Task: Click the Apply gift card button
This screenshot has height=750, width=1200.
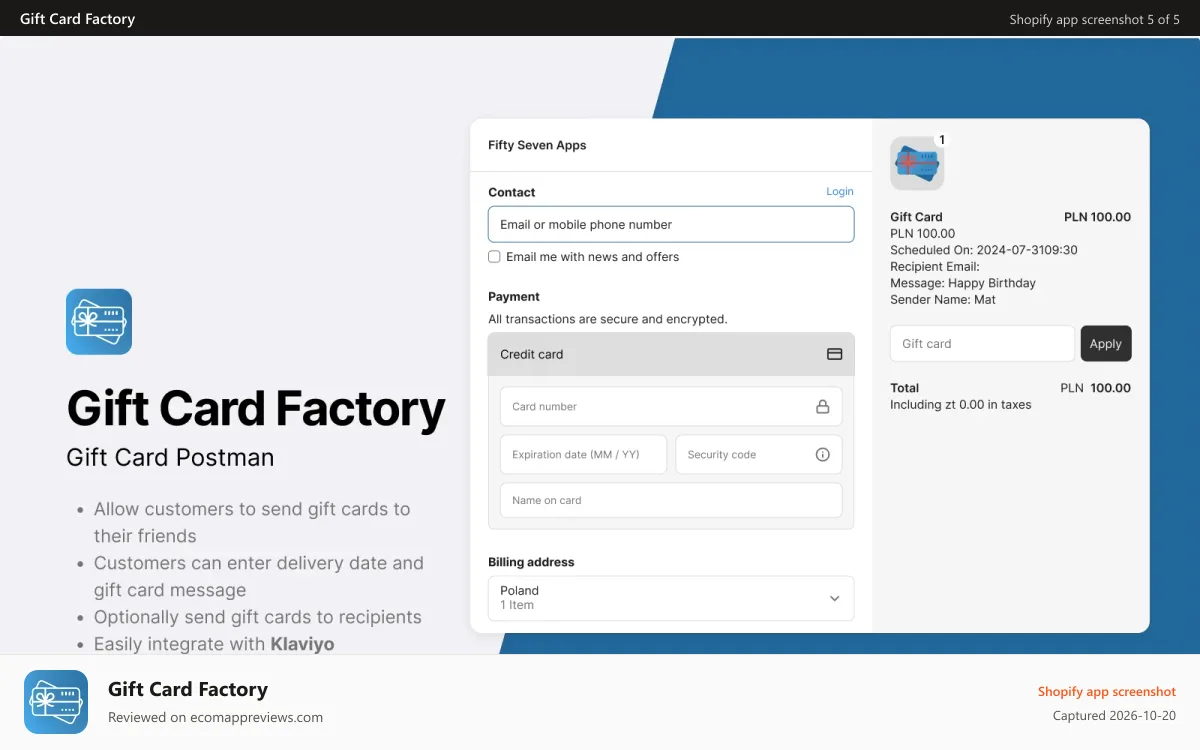Action: click(x=1106, y=343)
